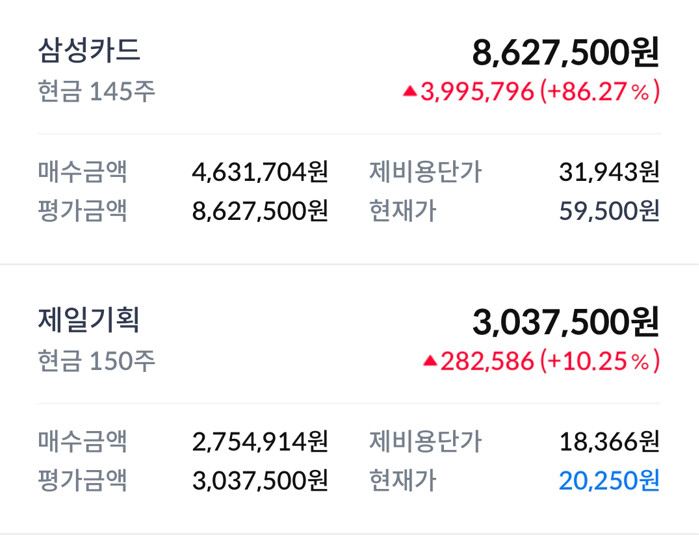The height and width of the screenshot is (535, 699).
Task: Select the 현금 145주 quantity text
Action: click(x=96, y=92)
